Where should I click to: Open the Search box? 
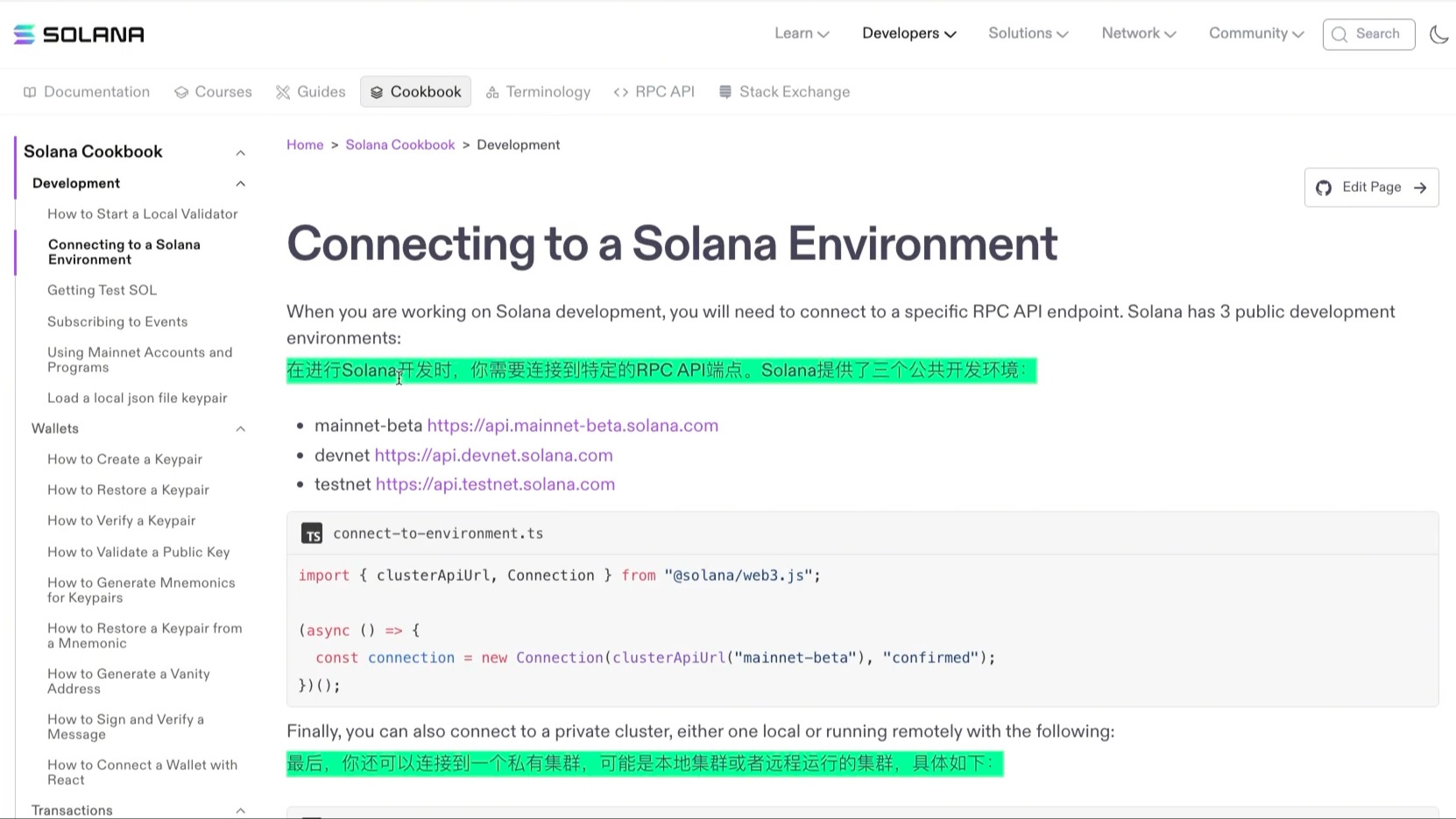[1368, 34]
